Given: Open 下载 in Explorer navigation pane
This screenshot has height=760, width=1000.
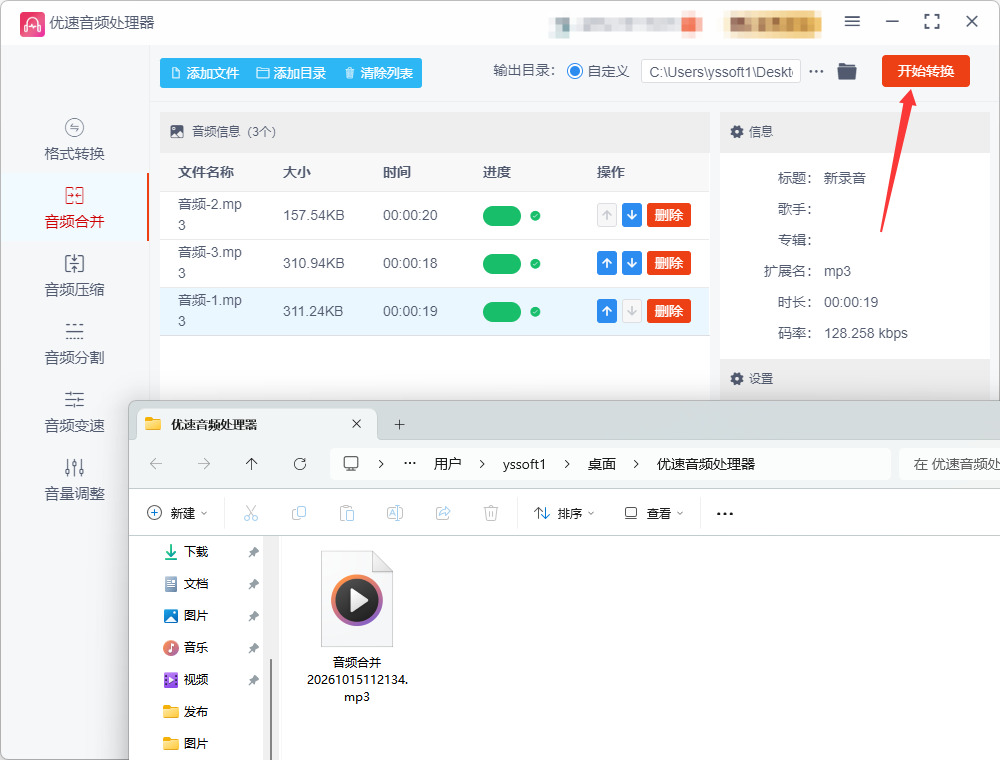Looking at the screenshot, I should (x=195, y=552).
